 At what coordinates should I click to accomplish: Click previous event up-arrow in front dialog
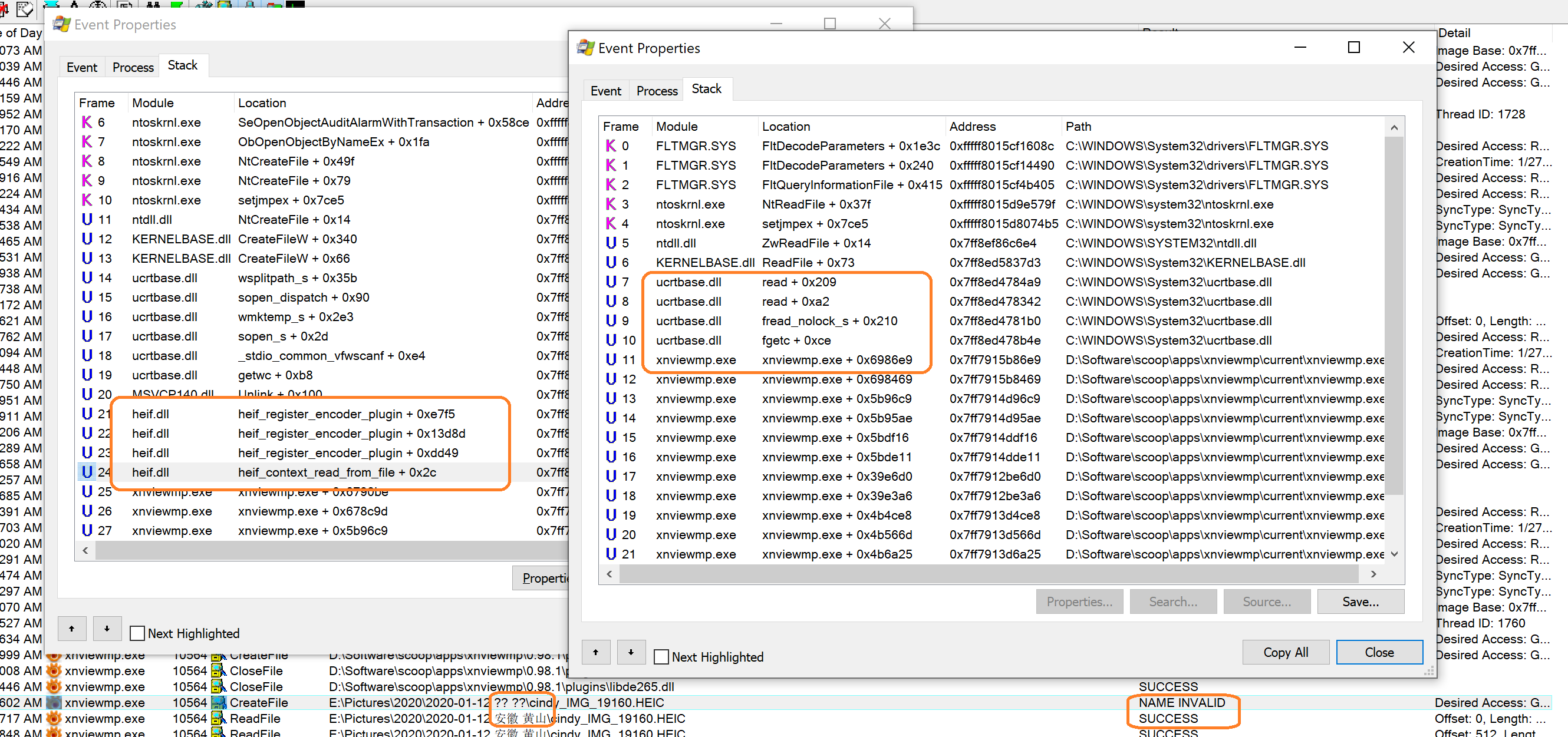595,652
